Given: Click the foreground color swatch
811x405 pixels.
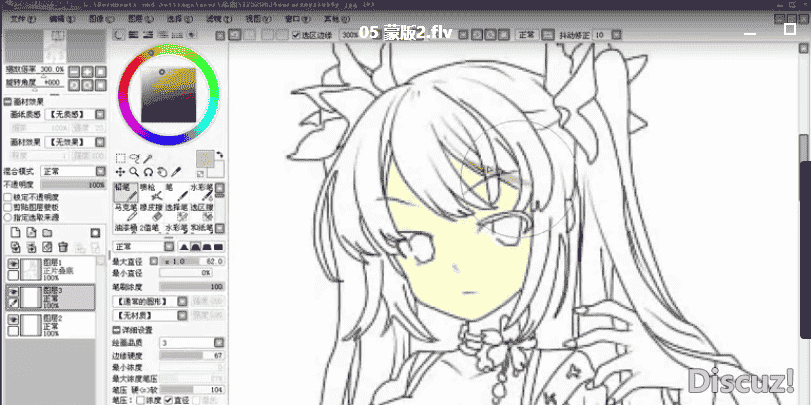Looking at the screenshot, I should [205, 159].
